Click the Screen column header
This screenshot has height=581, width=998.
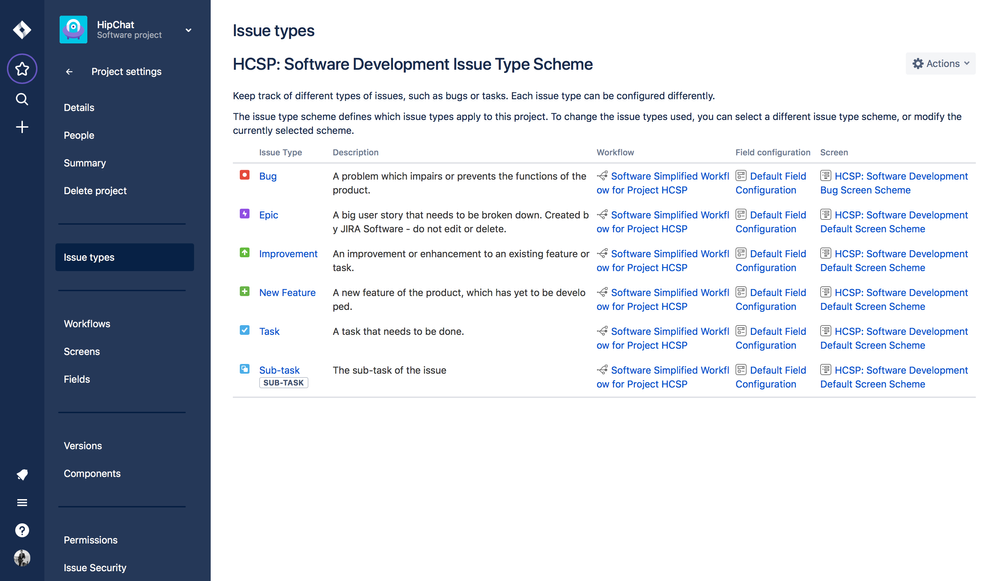coord(834,153)
